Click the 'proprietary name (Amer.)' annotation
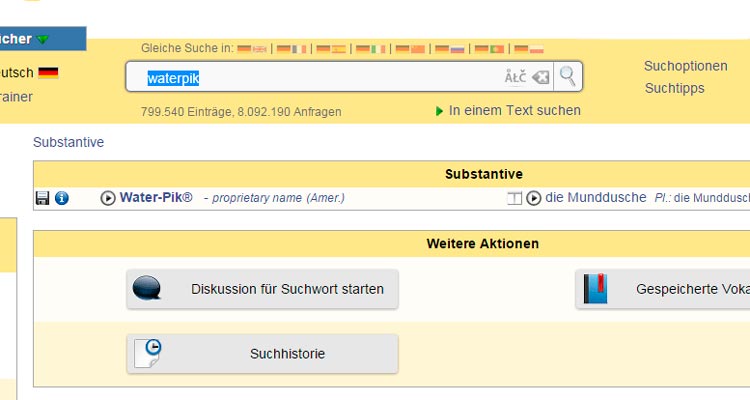Image resolution: width=750 pixels, height=400 pixels. [278, 198]
